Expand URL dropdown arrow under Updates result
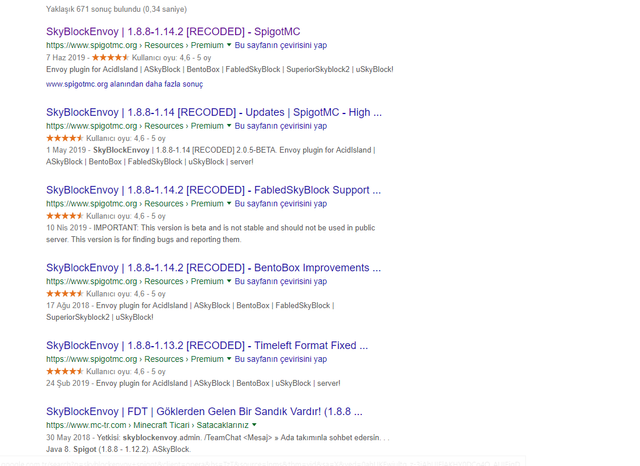640x466 pixels. point(229,126)
